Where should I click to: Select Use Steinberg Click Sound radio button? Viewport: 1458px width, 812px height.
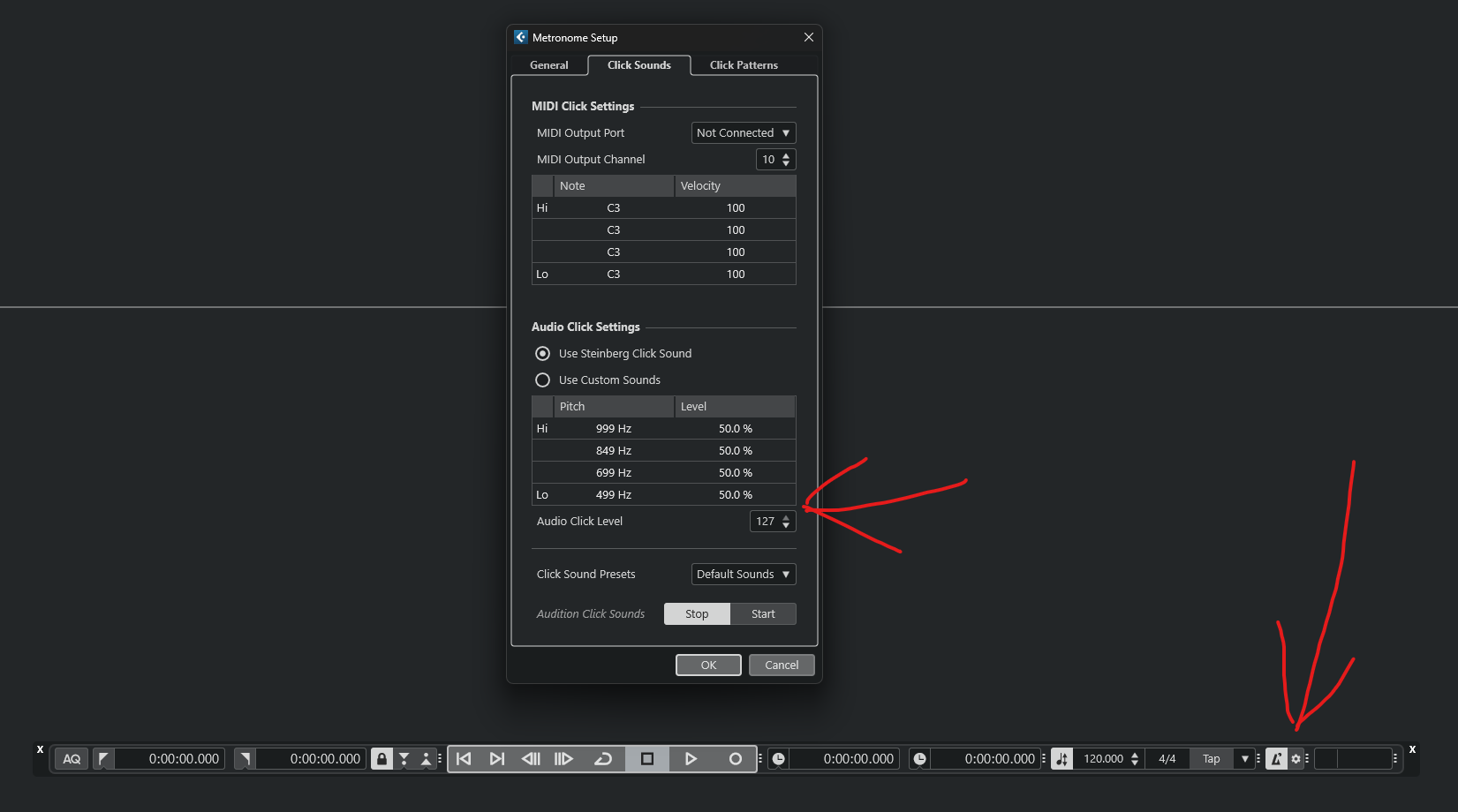pos(543,354)
